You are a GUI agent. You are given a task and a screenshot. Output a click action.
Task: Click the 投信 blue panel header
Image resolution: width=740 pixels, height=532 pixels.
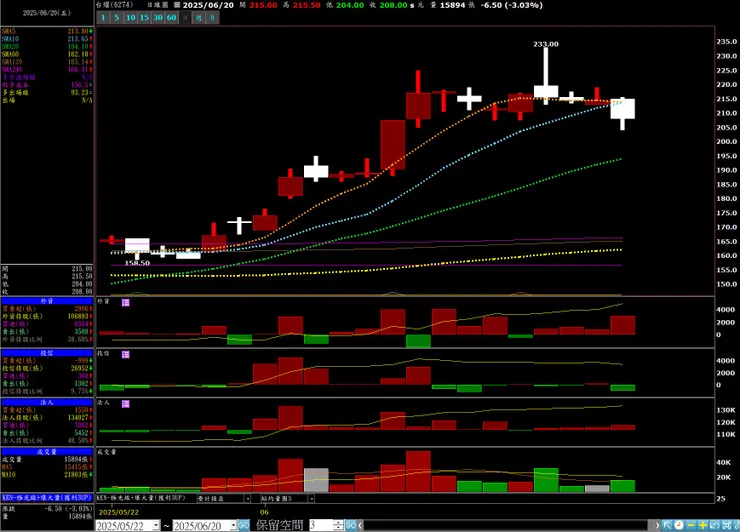coord(47,353)
